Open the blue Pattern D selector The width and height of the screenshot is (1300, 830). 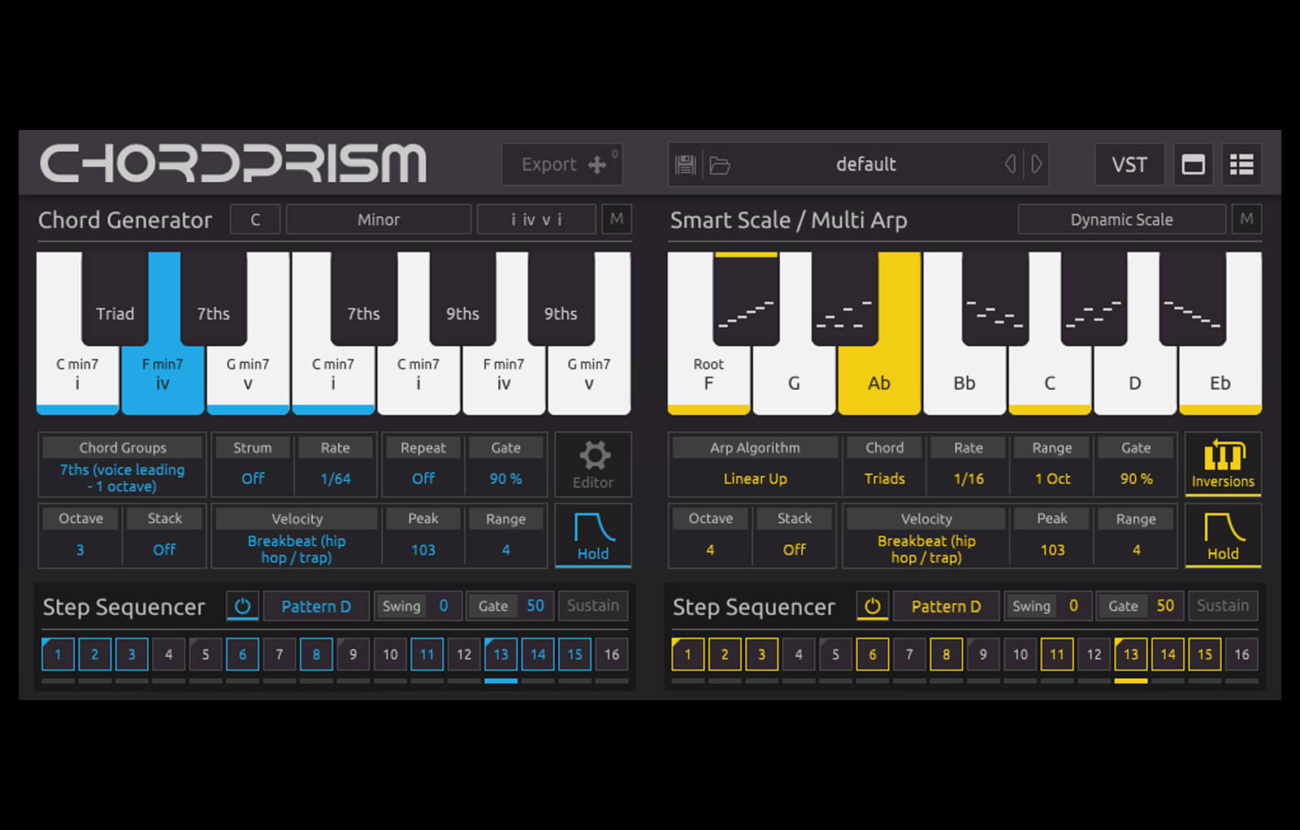tap(316, 606)
